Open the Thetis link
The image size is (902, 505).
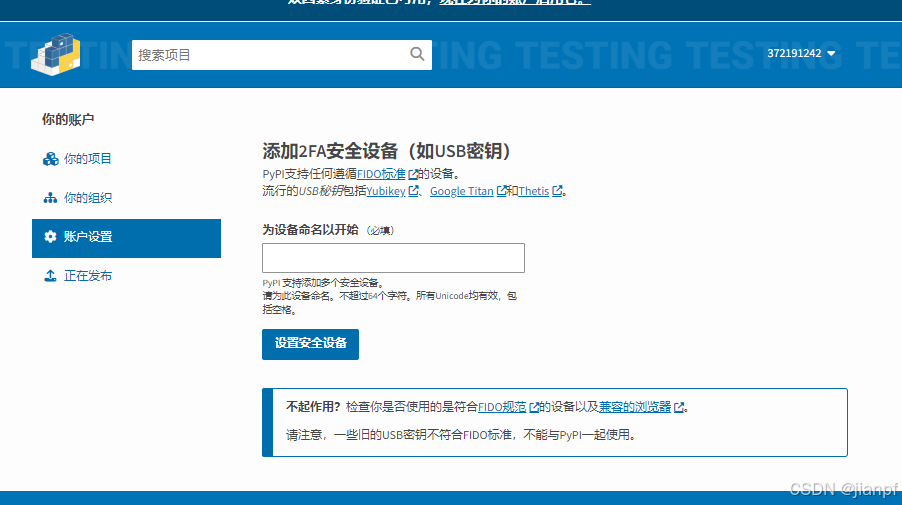point(533,191)
